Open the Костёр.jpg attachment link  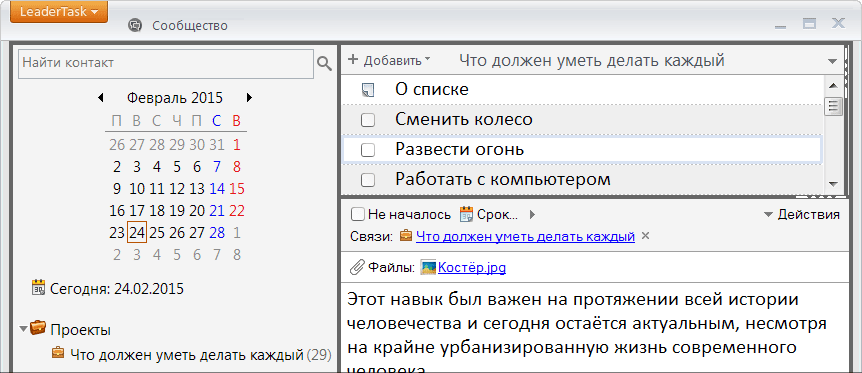(472, 268)
